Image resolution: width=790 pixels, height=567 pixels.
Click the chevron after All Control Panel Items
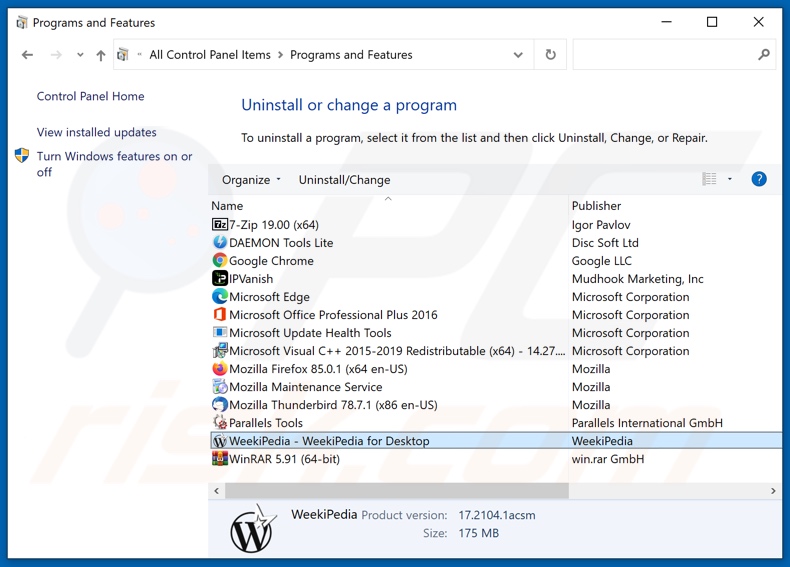(281, 54)
